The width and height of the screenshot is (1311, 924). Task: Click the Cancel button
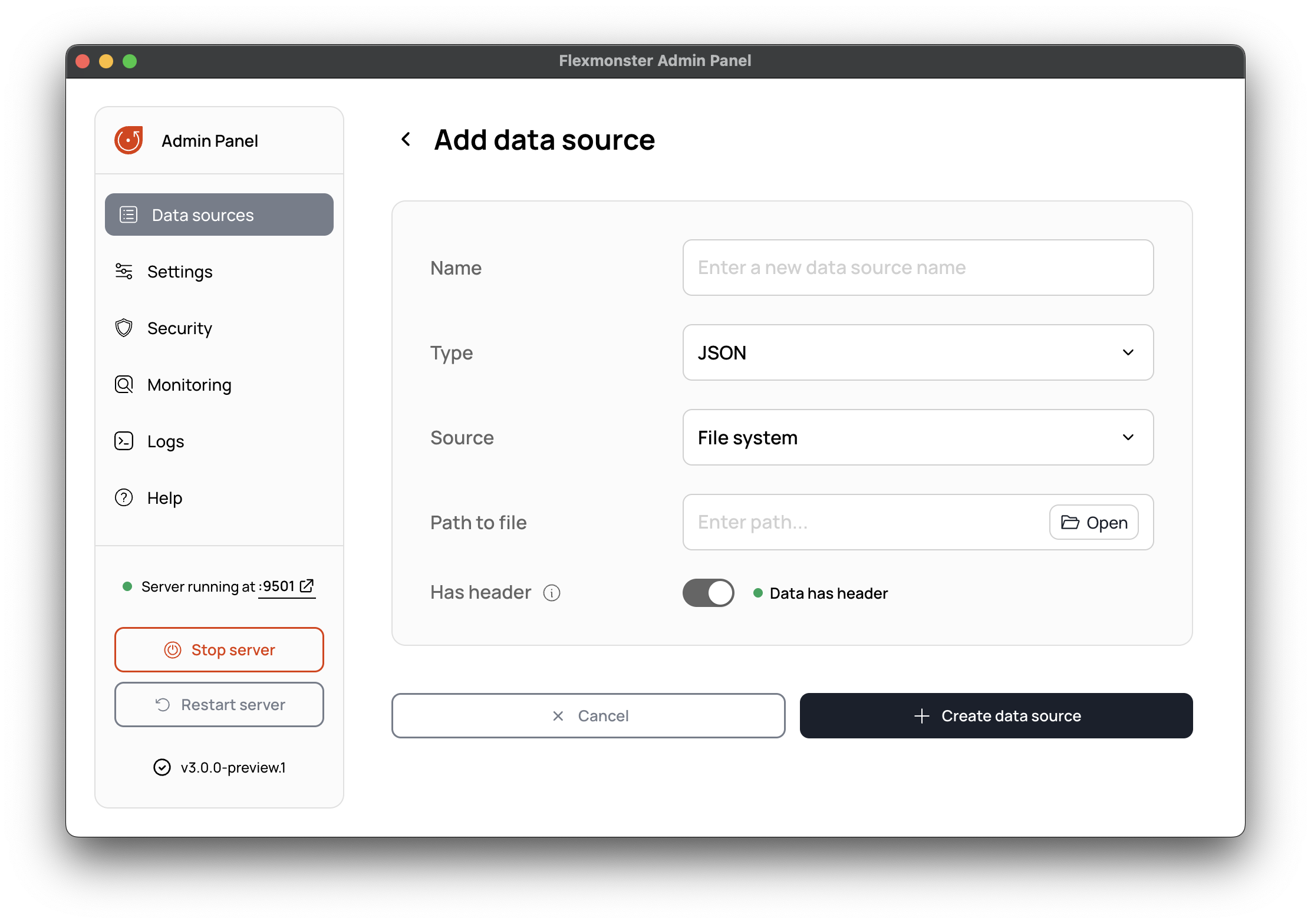(588, 715)
